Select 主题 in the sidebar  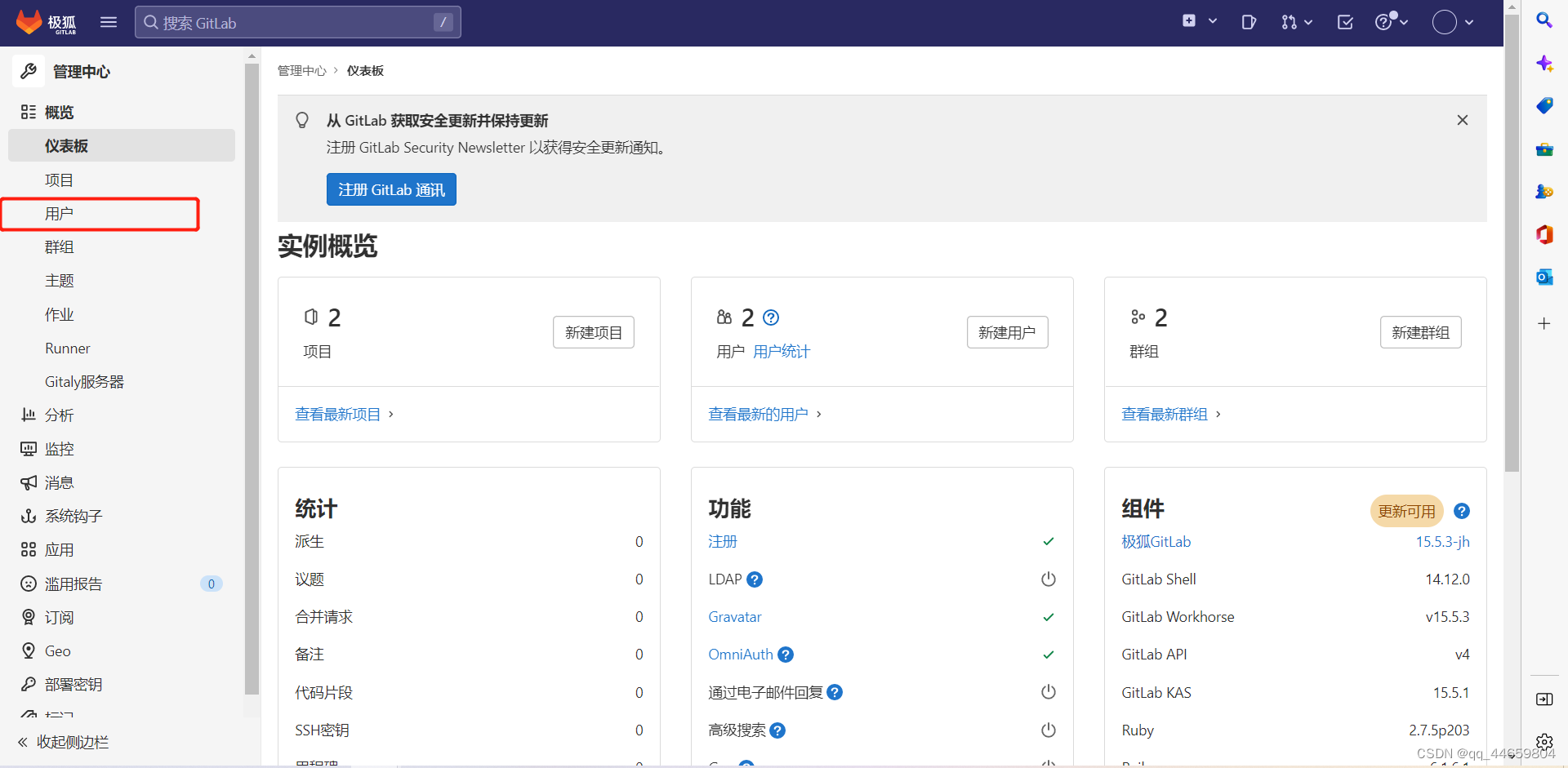59,281
